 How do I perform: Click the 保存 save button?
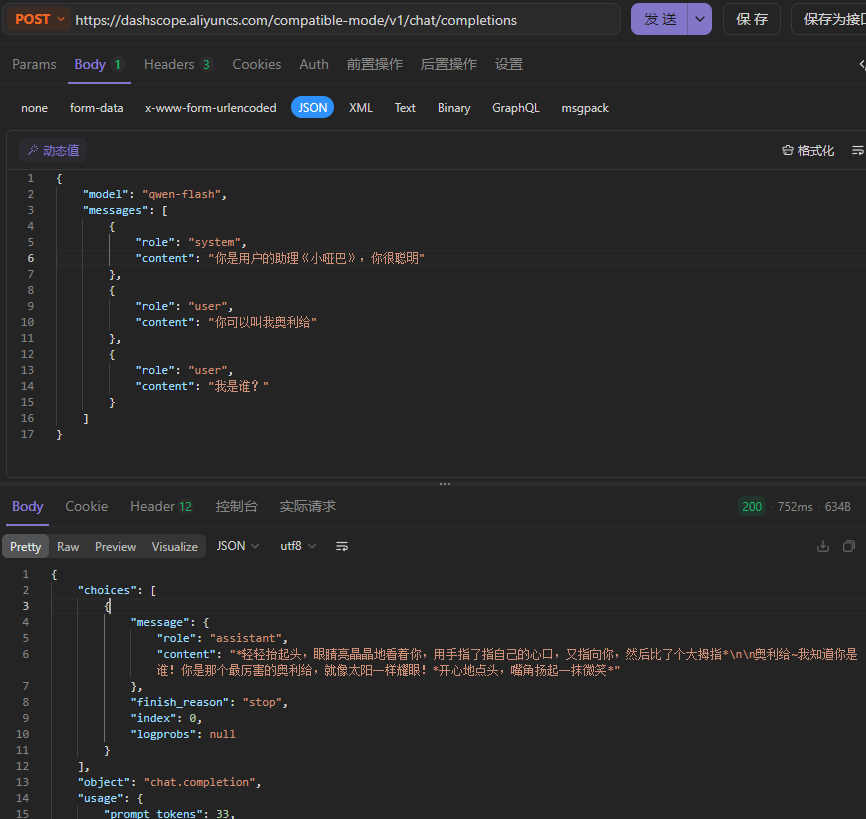752,19
